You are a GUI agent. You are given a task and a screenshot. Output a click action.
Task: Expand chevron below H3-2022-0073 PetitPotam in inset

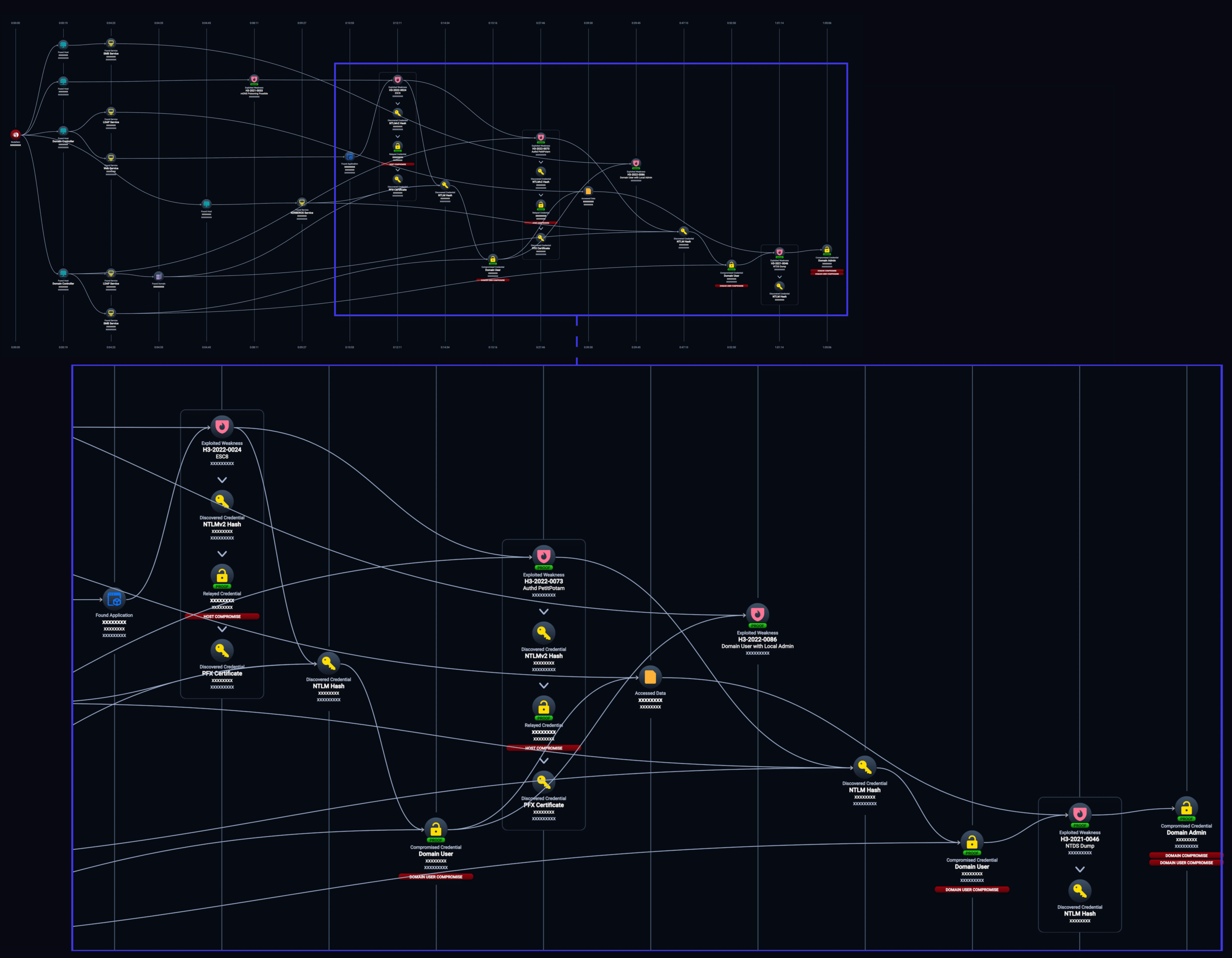click(544, 611)
